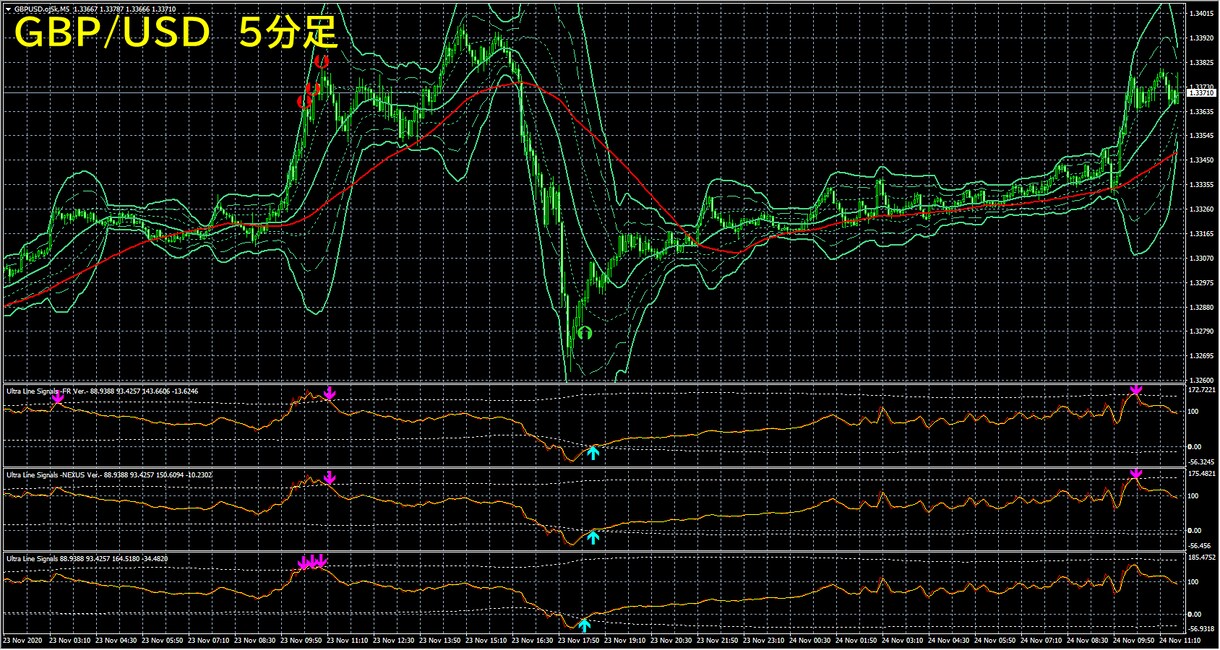Click the 1.32790 price axis label

[x=1202, y=331]
